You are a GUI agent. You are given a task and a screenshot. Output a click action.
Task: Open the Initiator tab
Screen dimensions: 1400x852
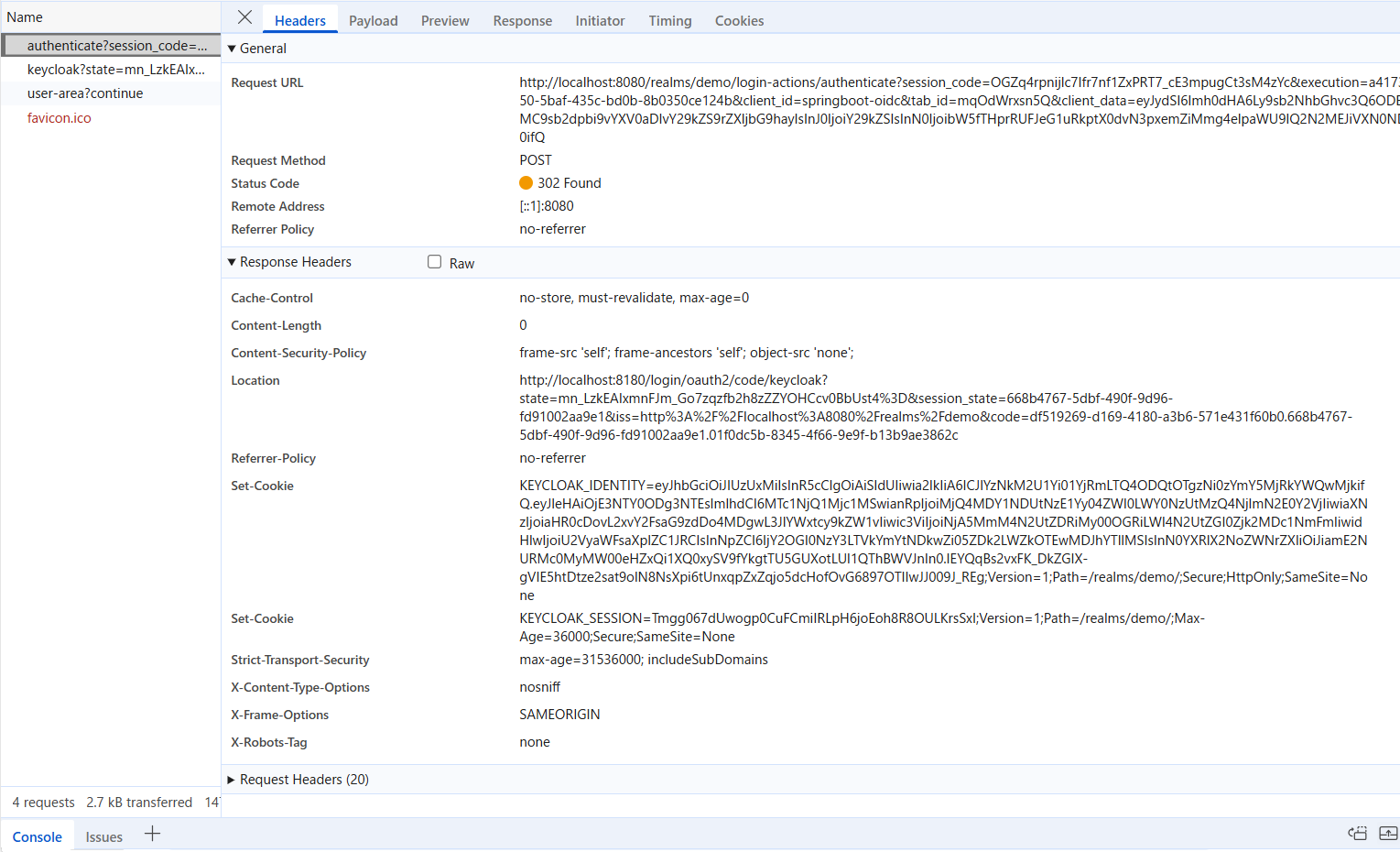coord(600,20)
